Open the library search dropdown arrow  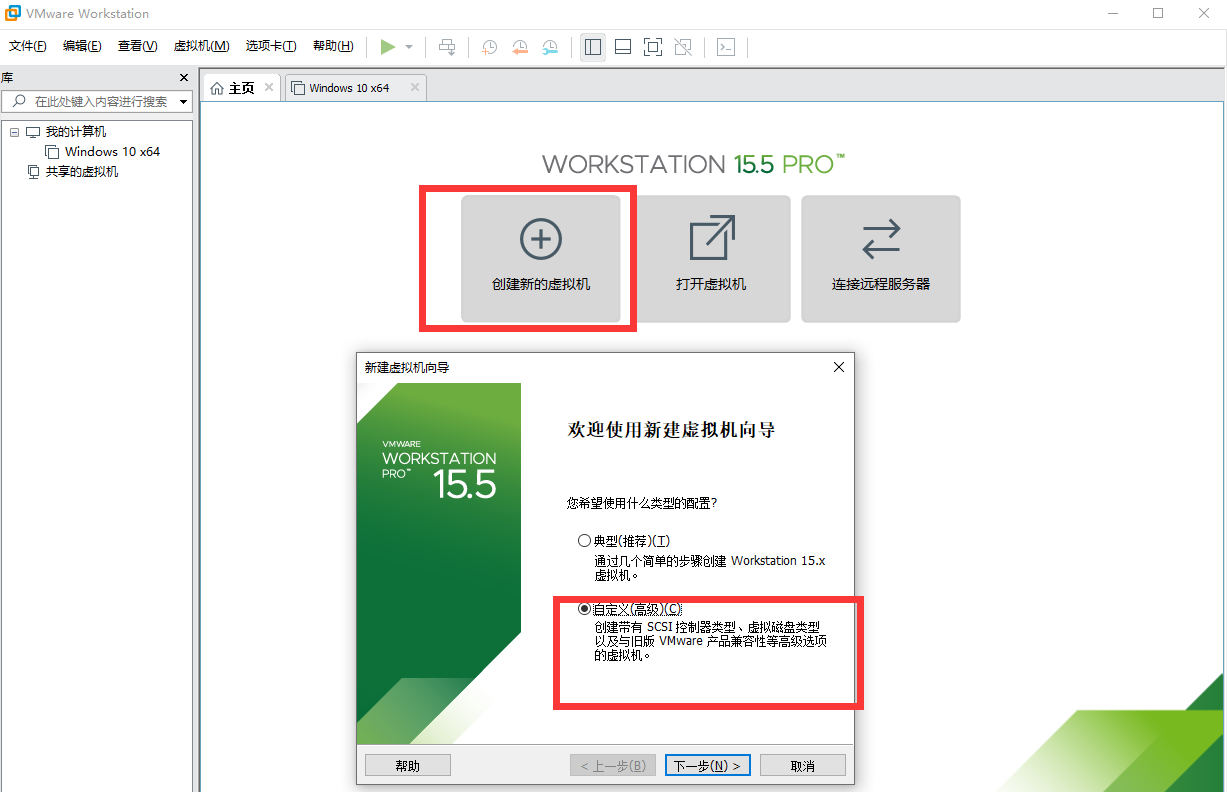click(184, 102)
